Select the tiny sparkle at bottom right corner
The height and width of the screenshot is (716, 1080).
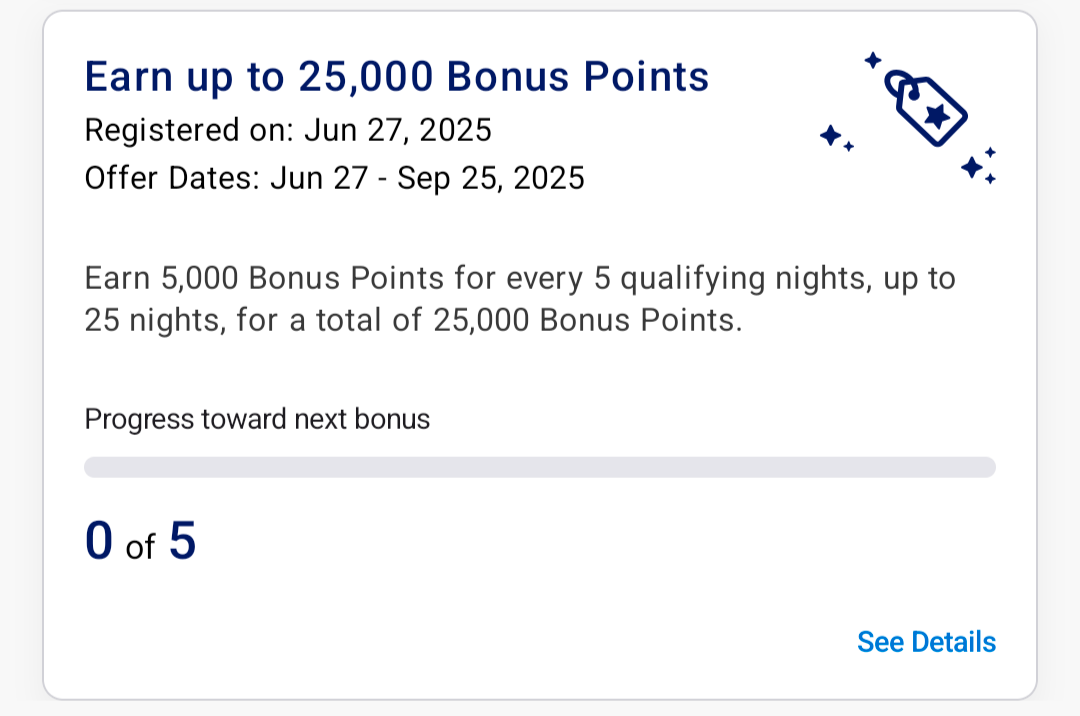pos(989,176)
